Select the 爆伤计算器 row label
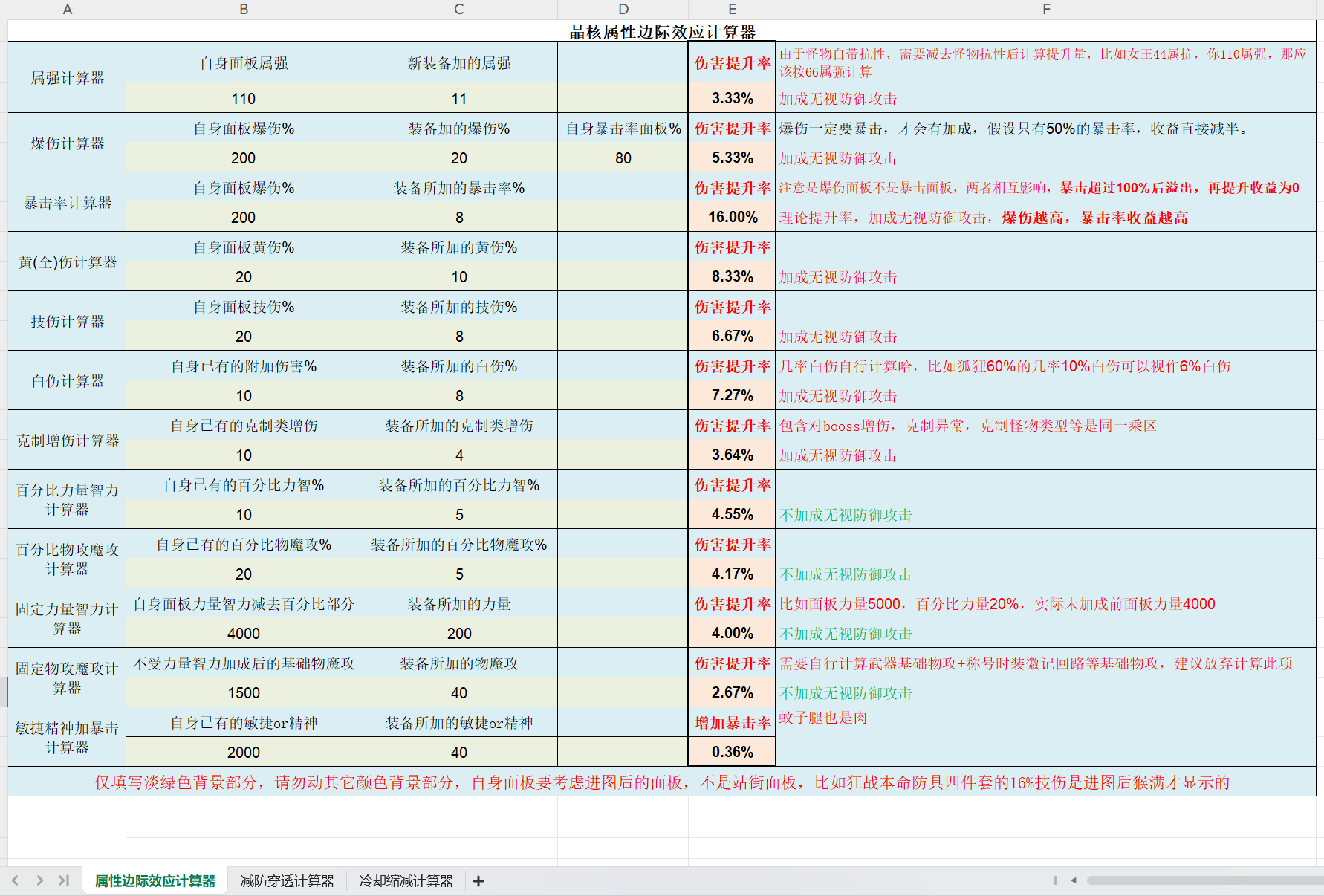Image resolution: width=1324 pixels, height=896 pixels. pyautogui.click(x=67, y=143)
